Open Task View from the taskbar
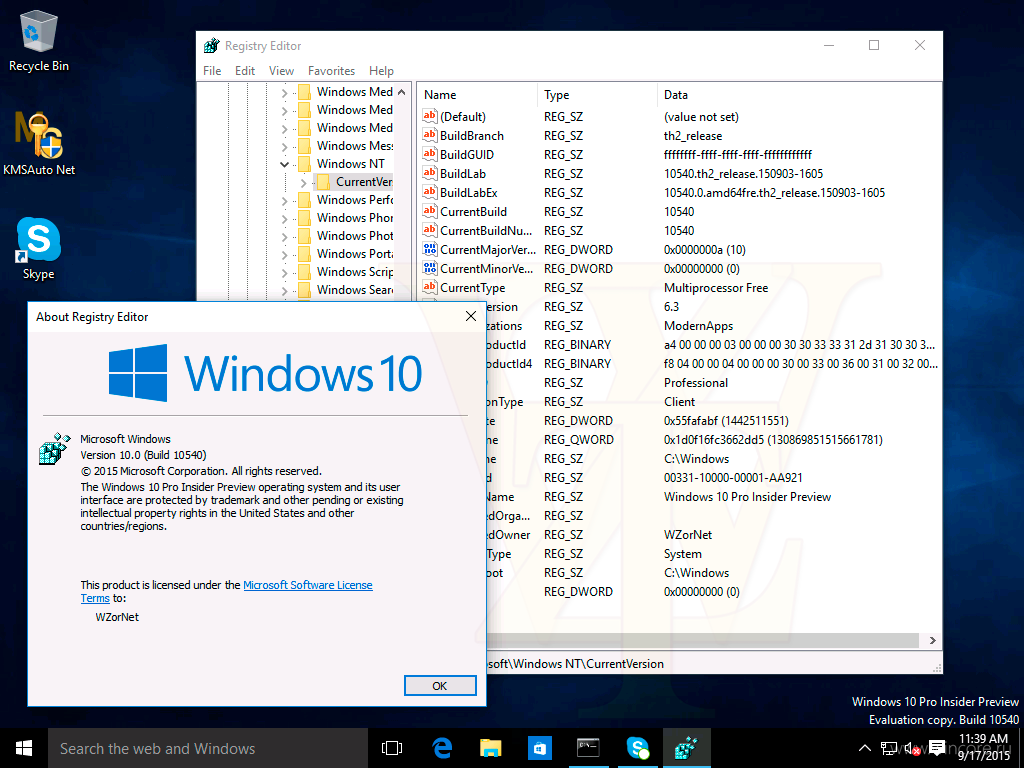 pyautogui.click(x=392, y=748)
